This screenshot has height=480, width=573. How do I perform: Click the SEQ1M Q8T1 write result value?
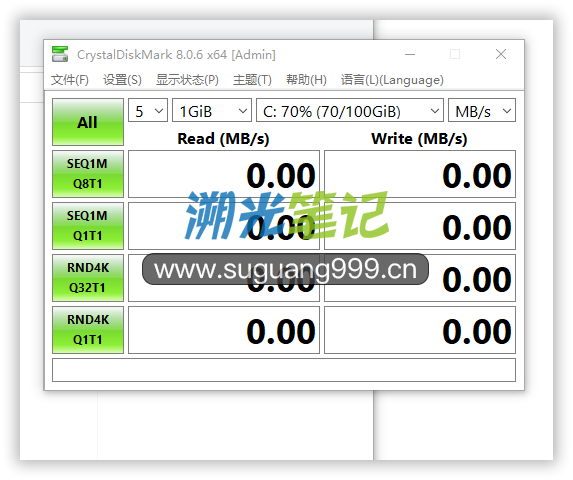[x=420, y=174]
